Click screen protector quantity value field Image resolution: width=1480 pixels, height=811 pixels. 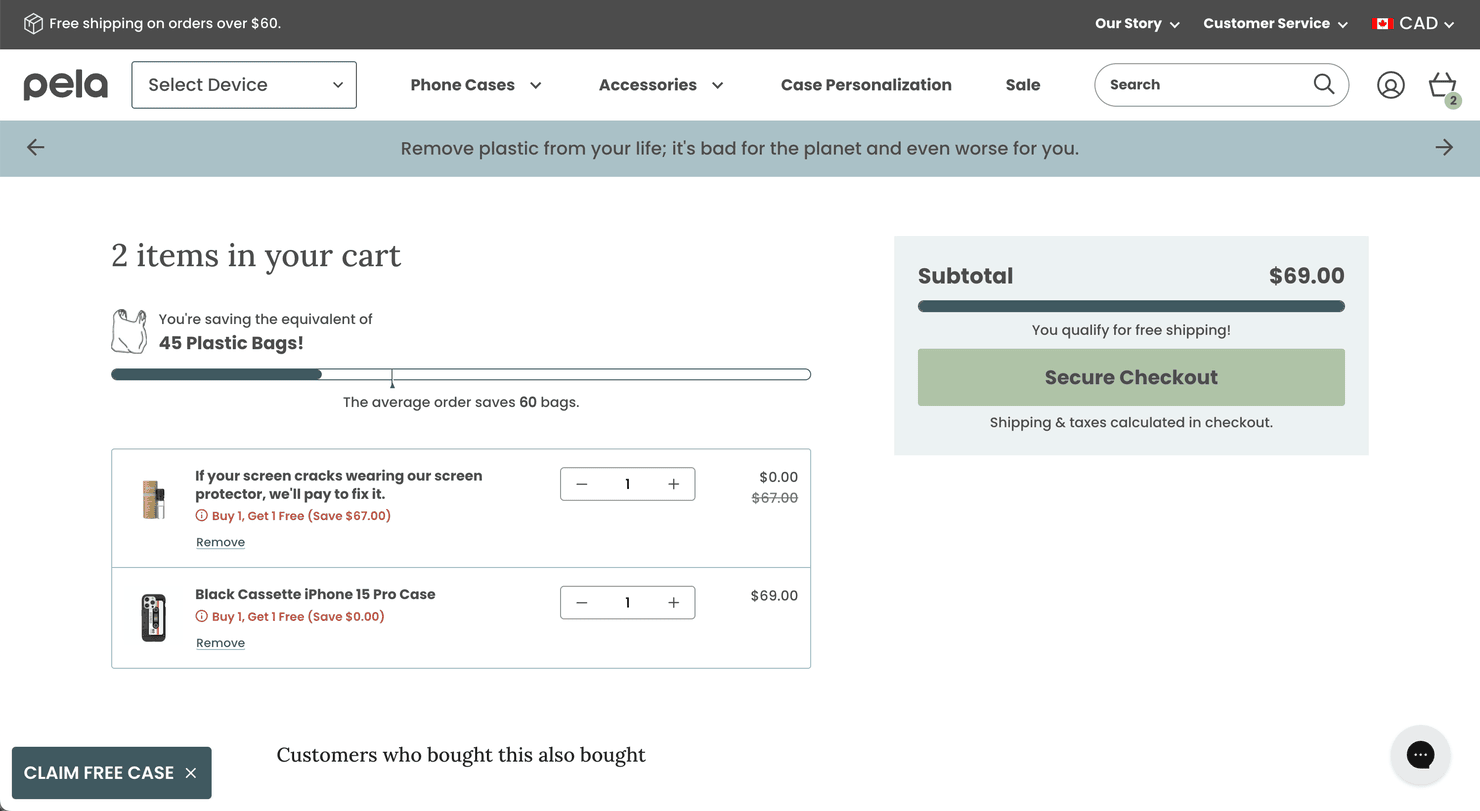tap(628, 484)
